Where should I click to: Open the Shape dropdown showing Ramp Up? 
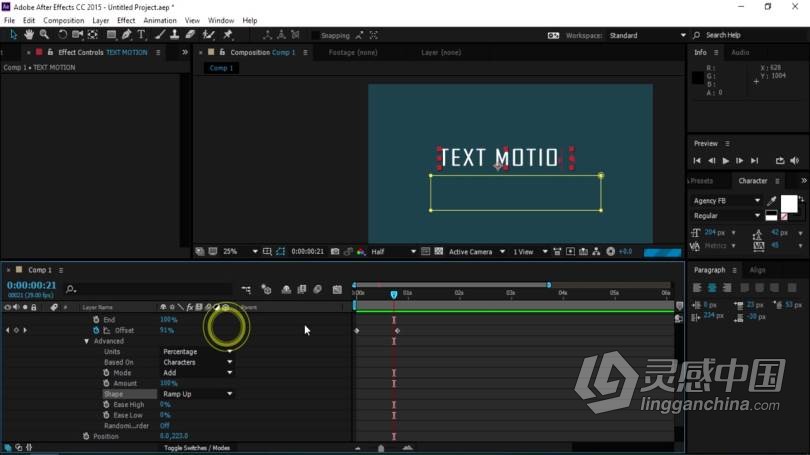tap(198, 394)
